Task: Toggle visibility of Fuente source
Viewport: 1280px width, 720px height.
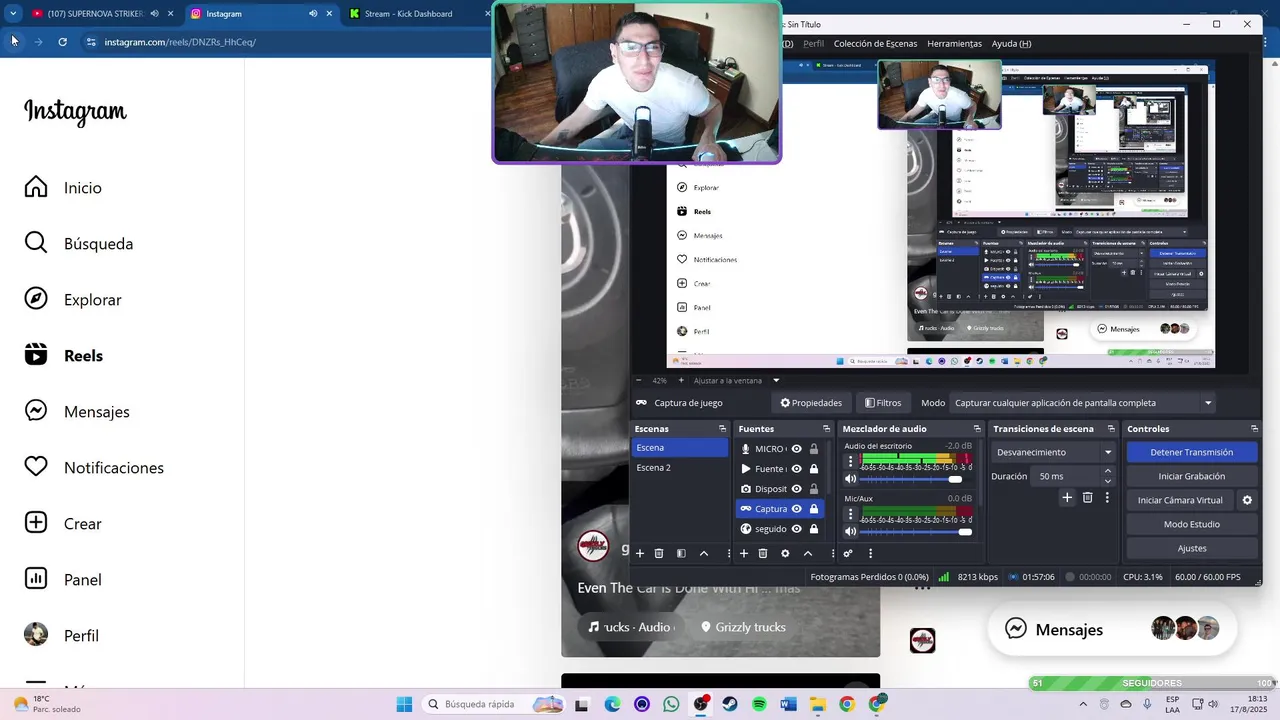Action: [x=796, y=469]
